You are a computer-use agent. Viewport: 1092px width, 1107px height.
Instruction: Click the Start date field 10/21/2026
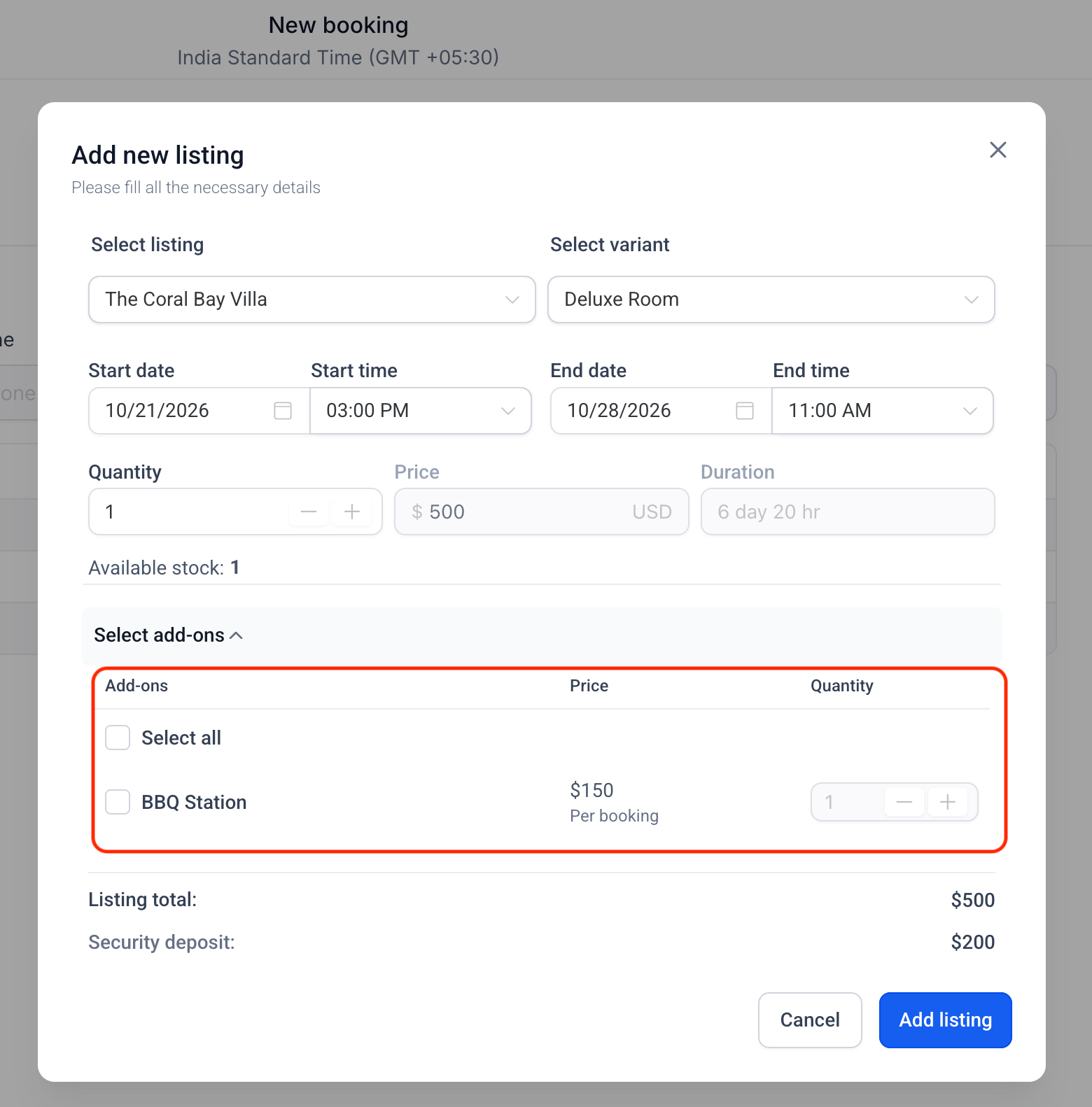tap(199, 411)
